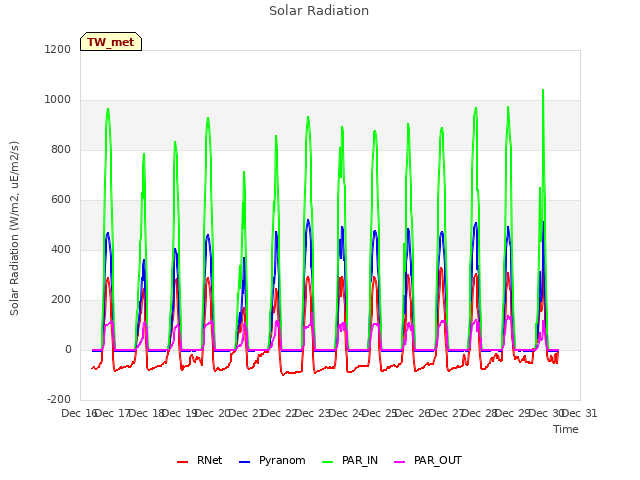Click the Dec 28 x-axis label
Viewport: 640px width, 480px height.
tap(480, 413)
